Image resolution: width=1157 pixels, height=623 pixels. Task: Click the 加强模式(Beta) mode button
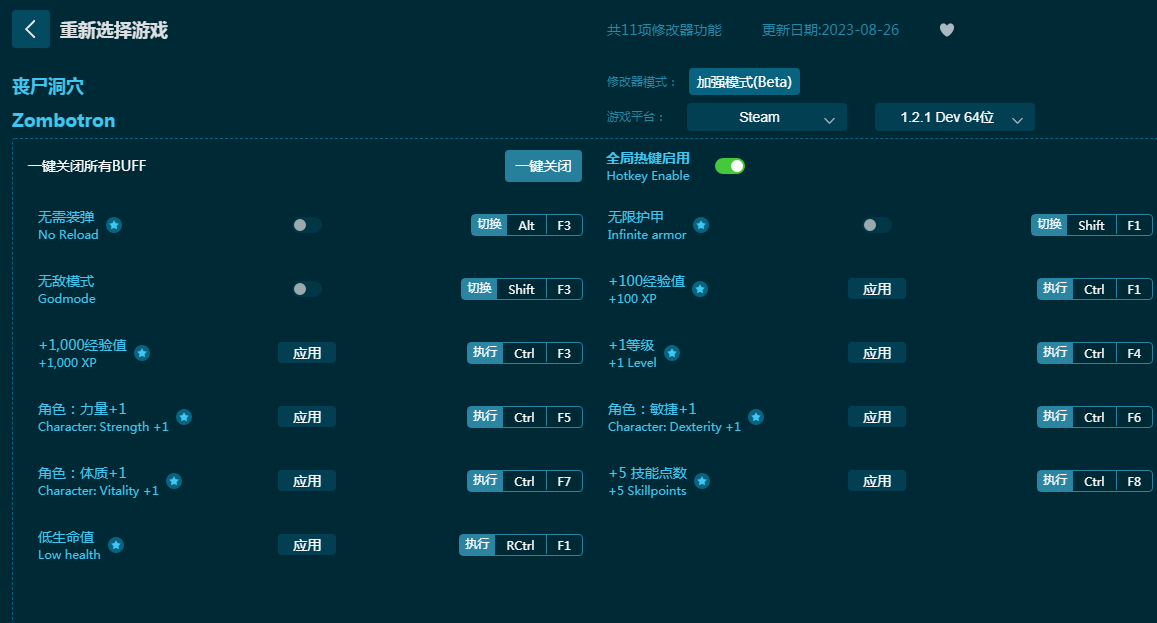tap(744, 82)
